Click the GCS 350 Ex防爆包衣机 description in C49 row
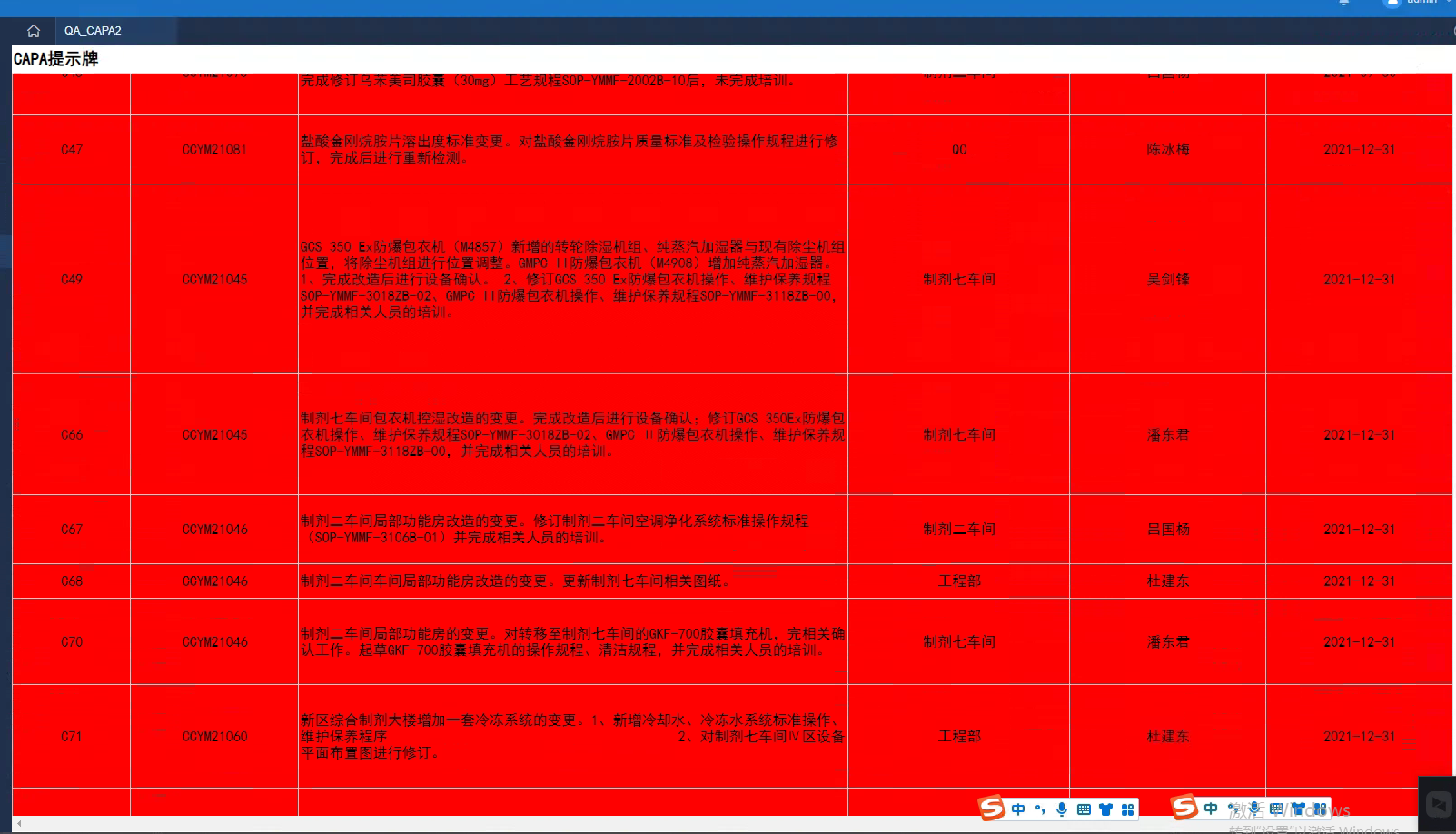The image size is (1456, 834). 573,280
